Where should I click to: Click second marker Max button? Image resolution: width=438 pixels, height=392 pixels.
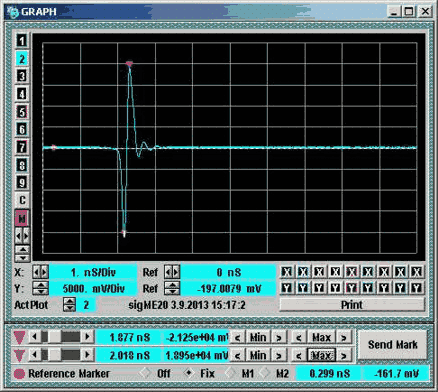click(x=321, y=355)
